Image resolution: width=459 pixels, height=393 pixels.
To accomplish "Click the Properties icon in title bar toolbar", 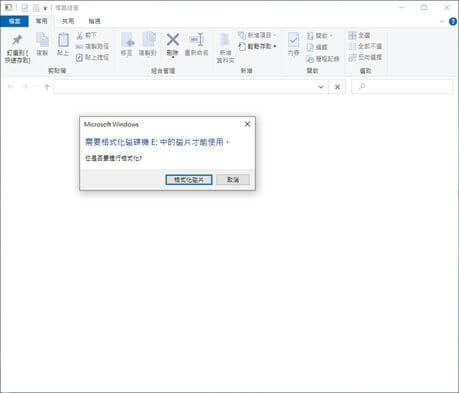I will pos(25,8).
